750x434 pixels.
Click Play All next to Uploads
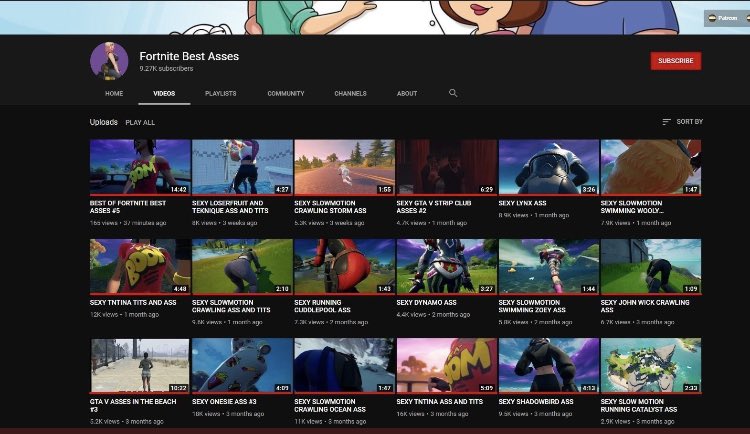tap(140, 122)
